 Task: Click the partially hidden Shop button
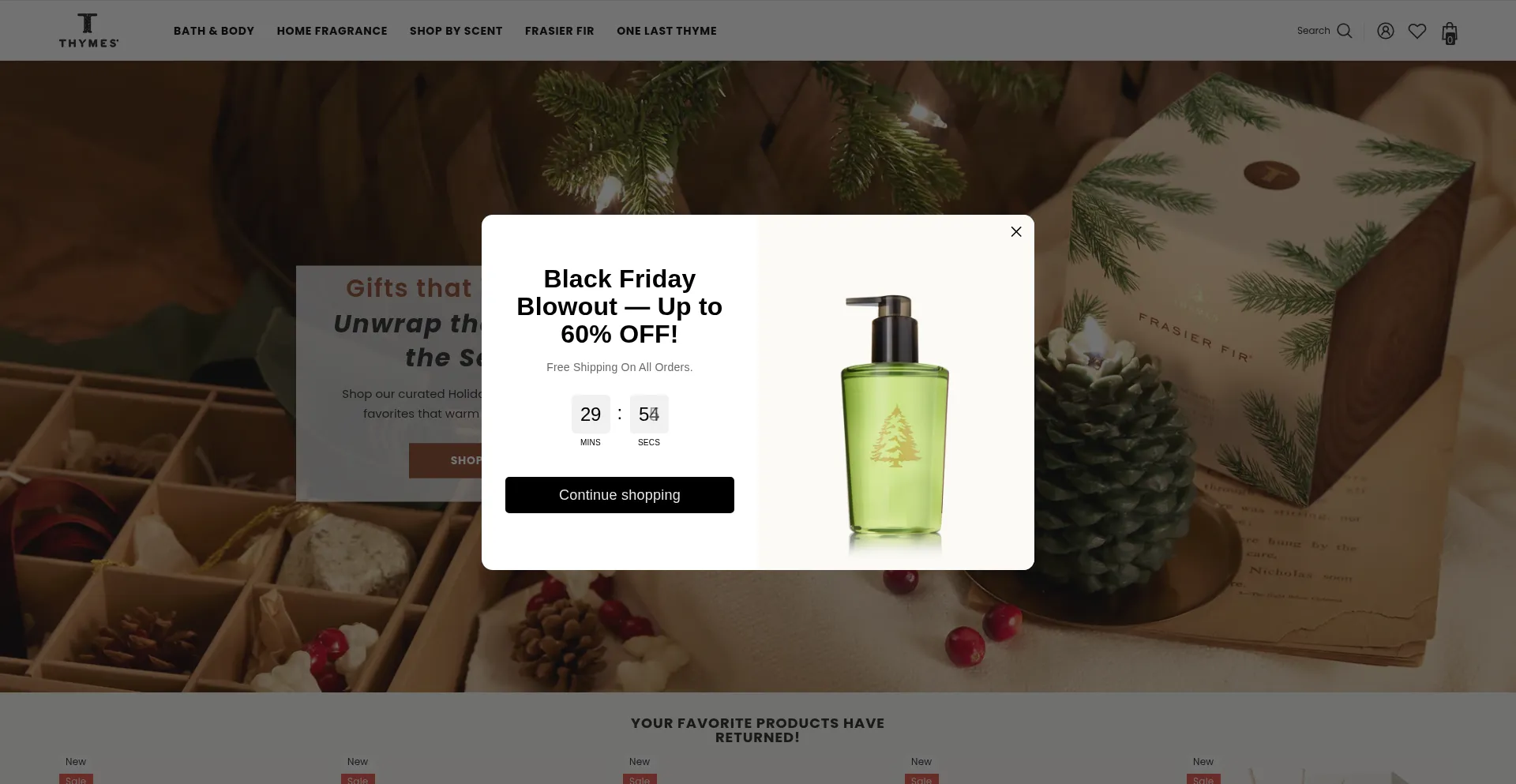[445, 460]
